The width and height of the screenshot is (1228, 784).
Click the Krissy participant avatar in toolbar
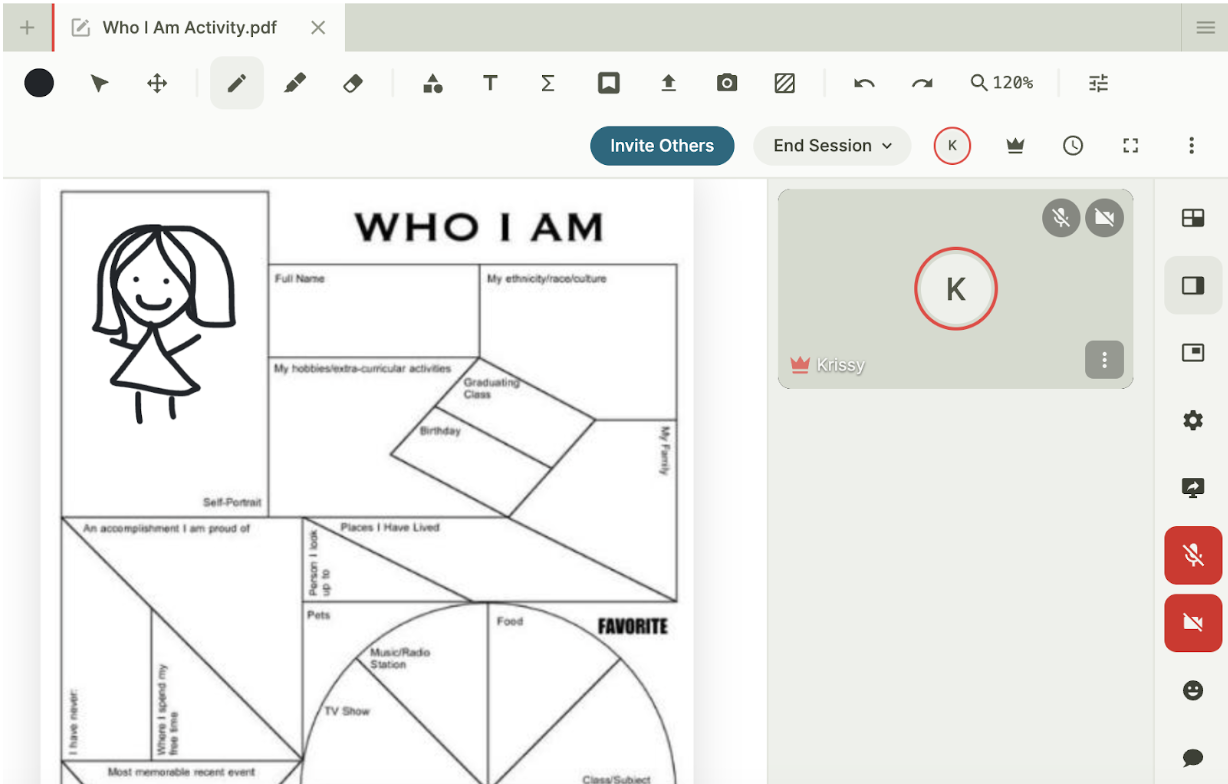pyautogui.click(x=952, y=146)
